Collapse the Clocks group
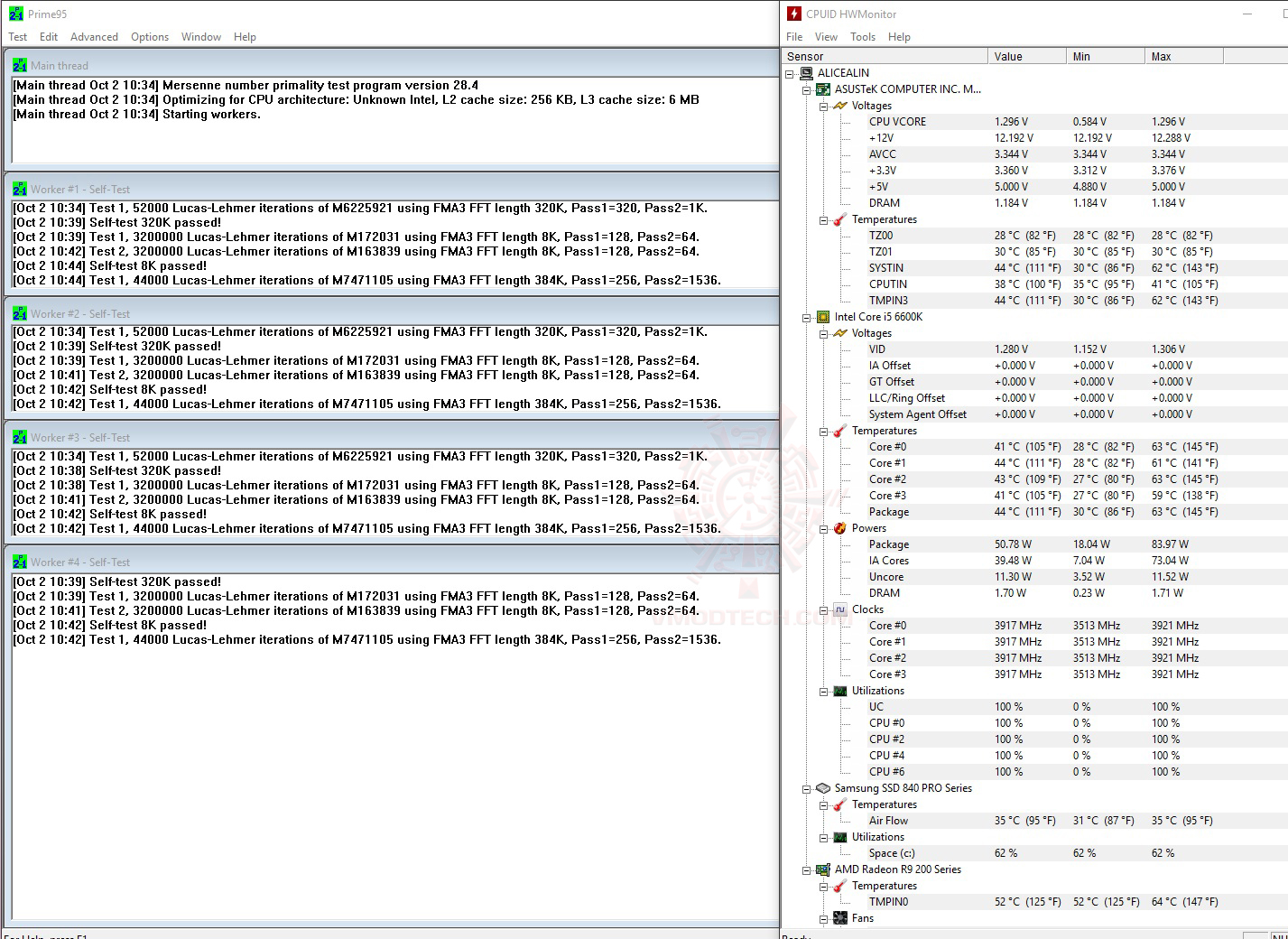 click(824, 609)
